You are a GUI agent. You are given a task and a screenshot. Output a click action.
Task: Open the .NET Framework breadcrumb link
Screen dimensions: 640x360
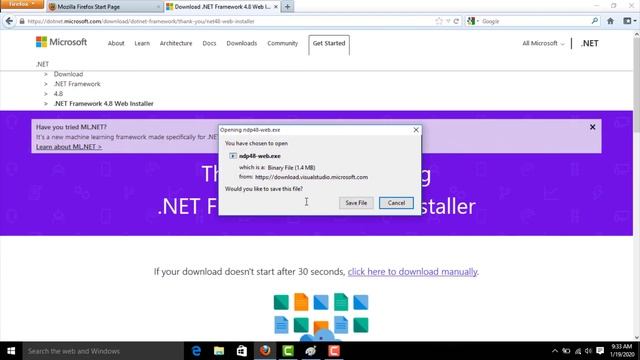point(77,84)
